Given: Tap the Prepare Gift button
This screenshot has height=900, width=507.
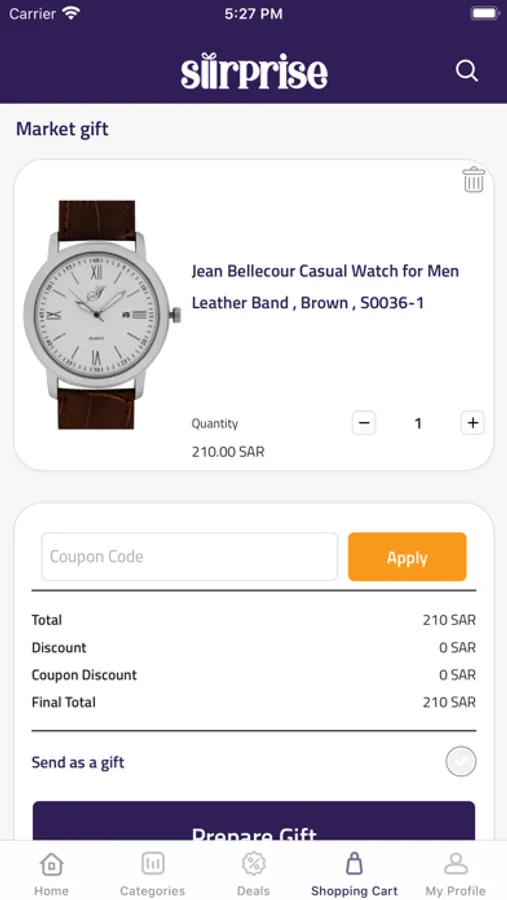Looking at the screenshot, I should (x=254, y=821).
